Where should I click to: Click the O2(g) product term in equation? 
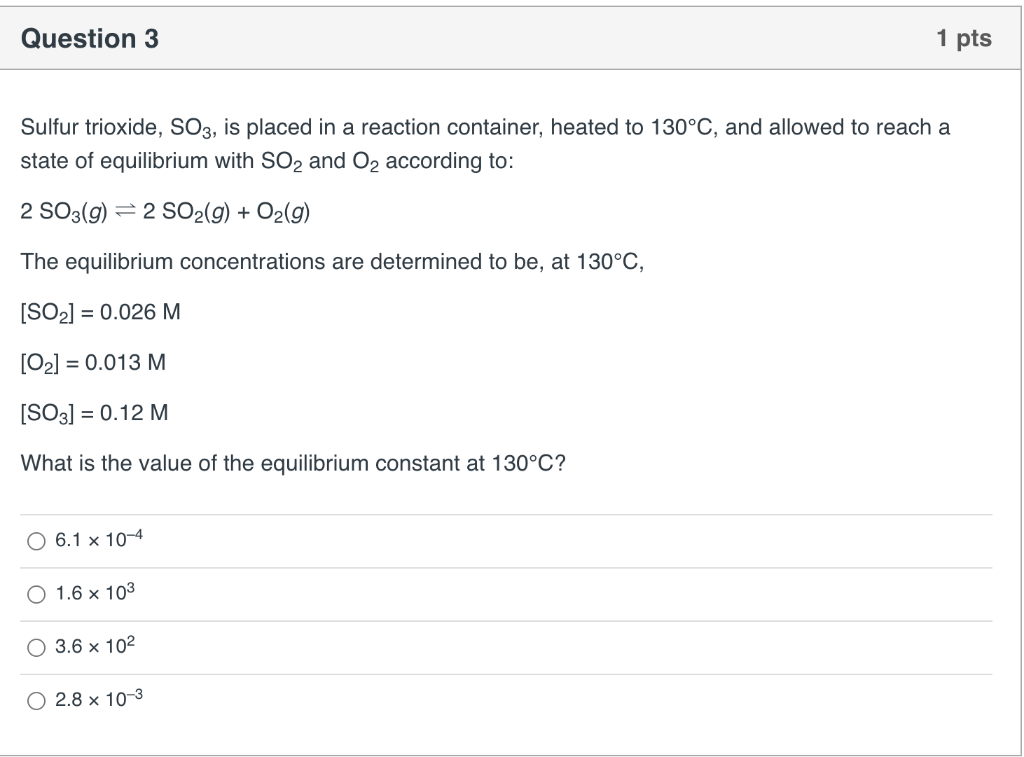[x=283, y=212]
